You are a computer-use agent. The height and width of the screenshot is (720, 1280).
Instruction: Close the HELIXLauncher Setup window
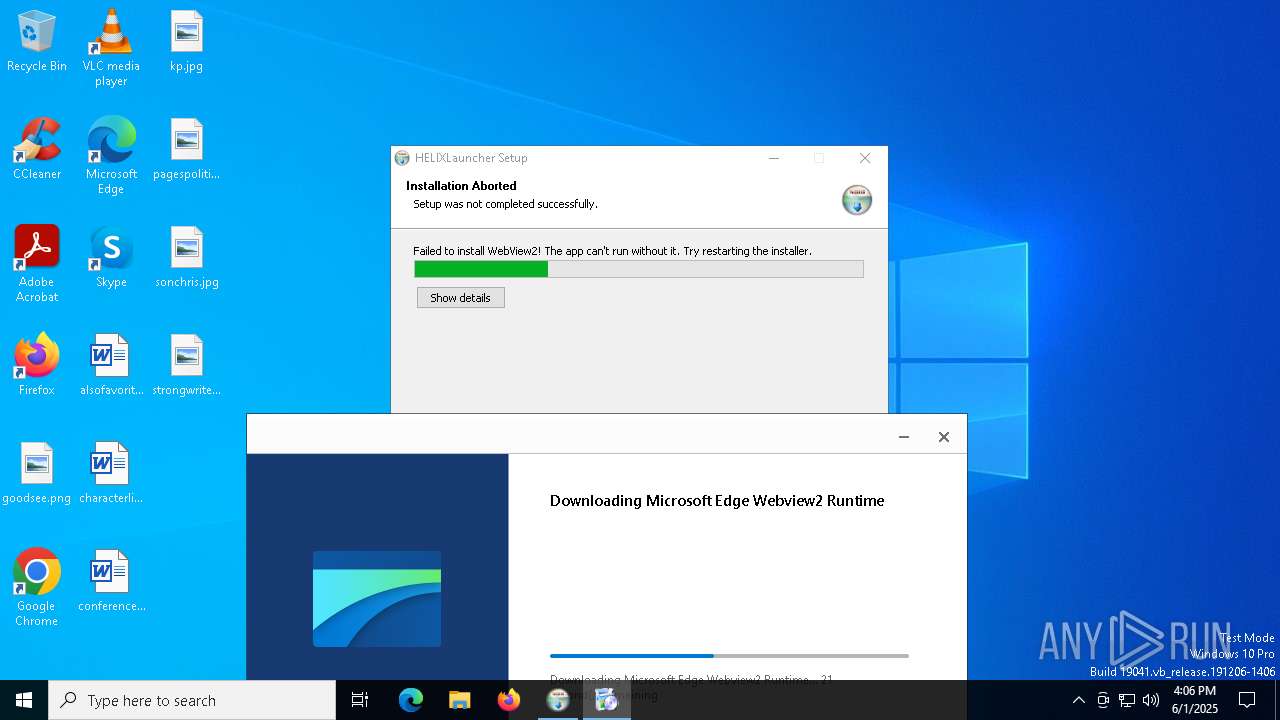click(865, 158)
